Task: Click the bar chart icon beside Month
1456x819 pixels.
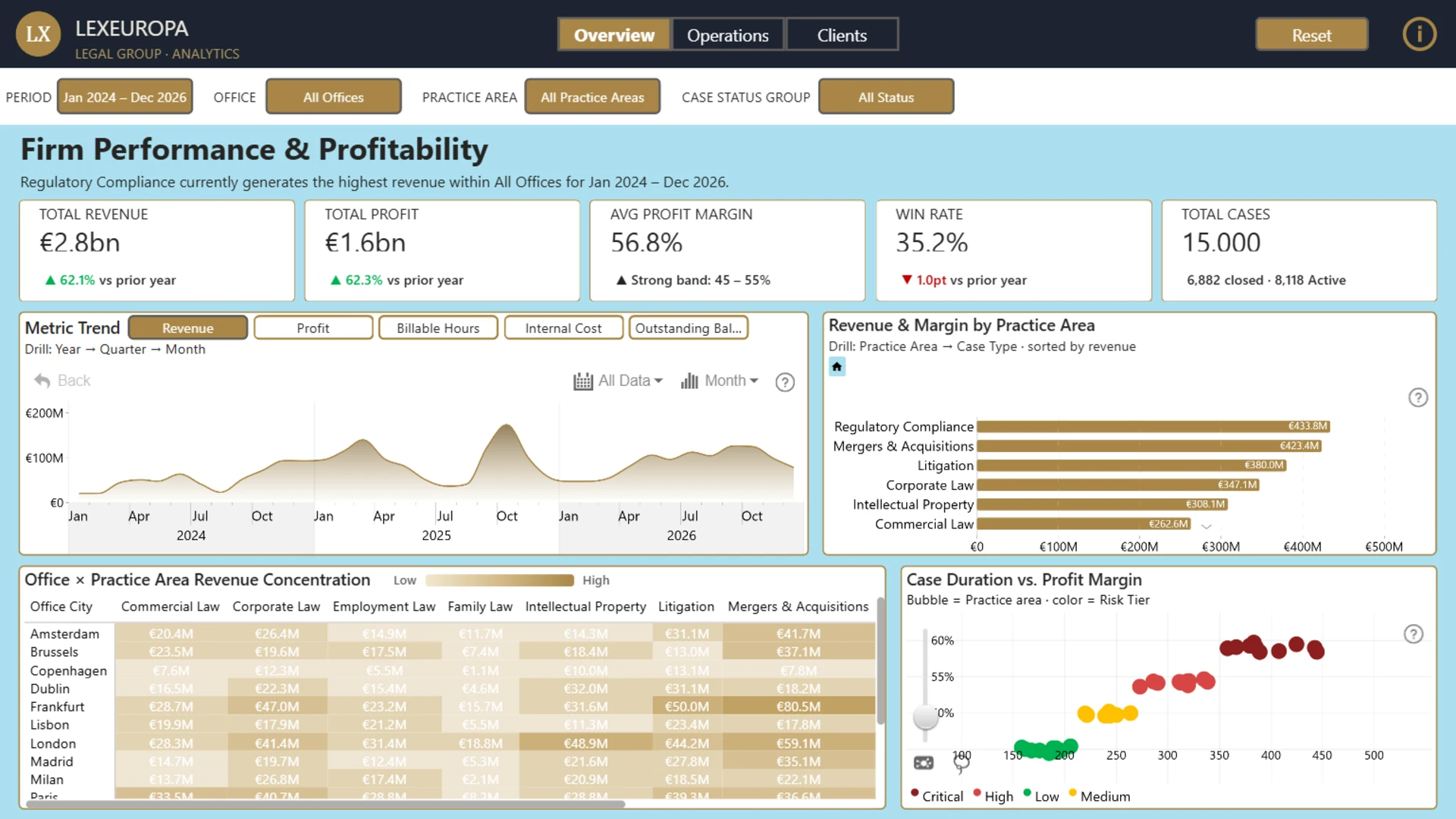Action: (689, 381)
